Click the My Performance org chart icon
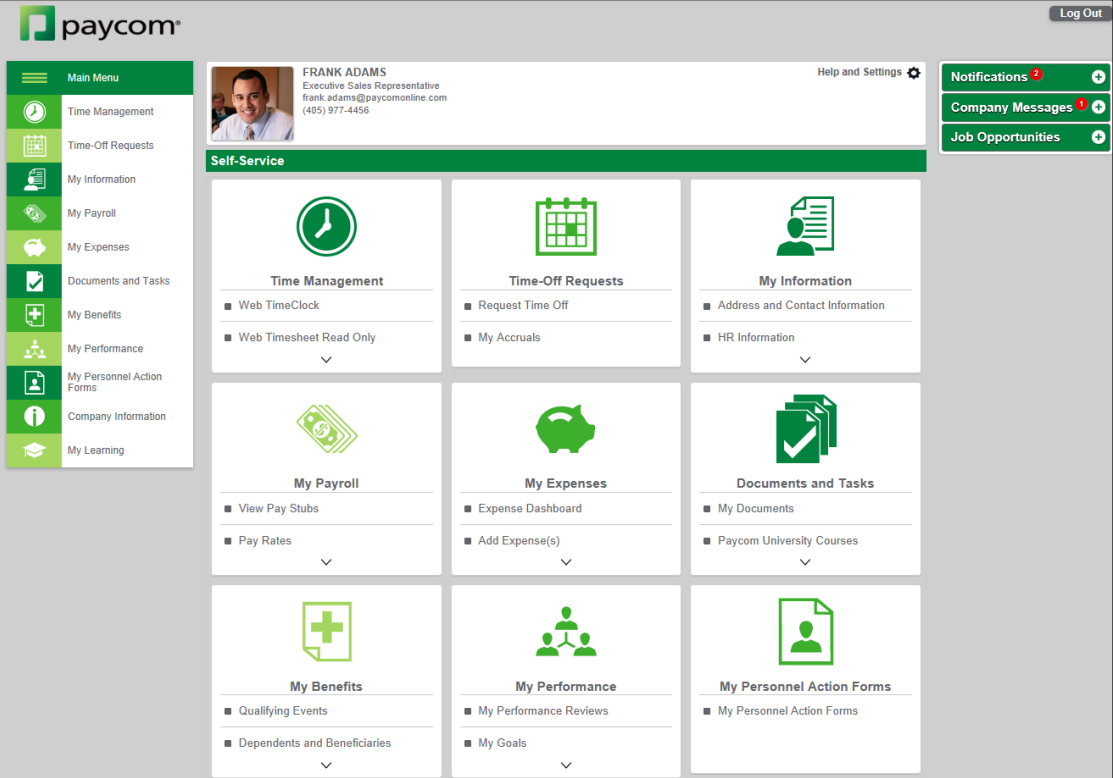Screen dimensions: 1113x778 point(566,632)
